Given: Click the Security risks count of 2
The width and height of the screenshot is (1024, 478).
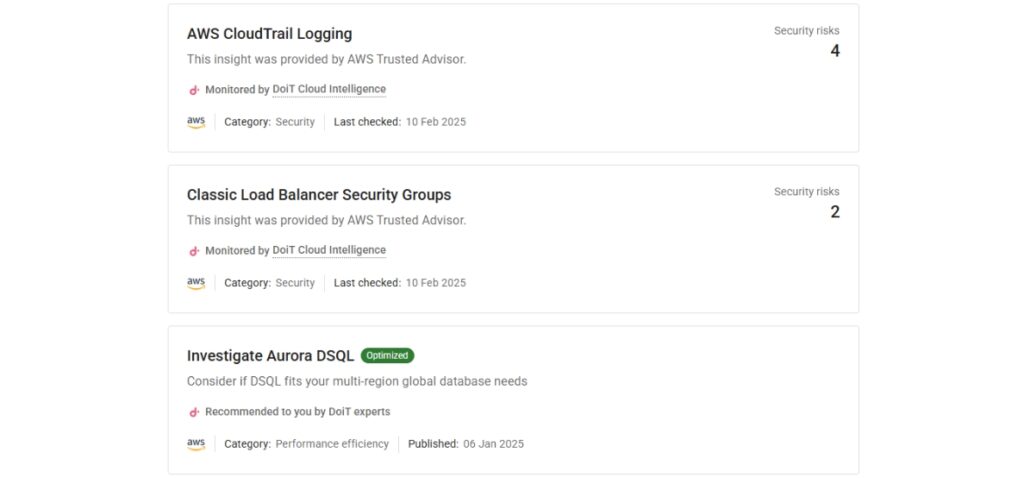Looking at the screenshot, I should coord(834,212).
